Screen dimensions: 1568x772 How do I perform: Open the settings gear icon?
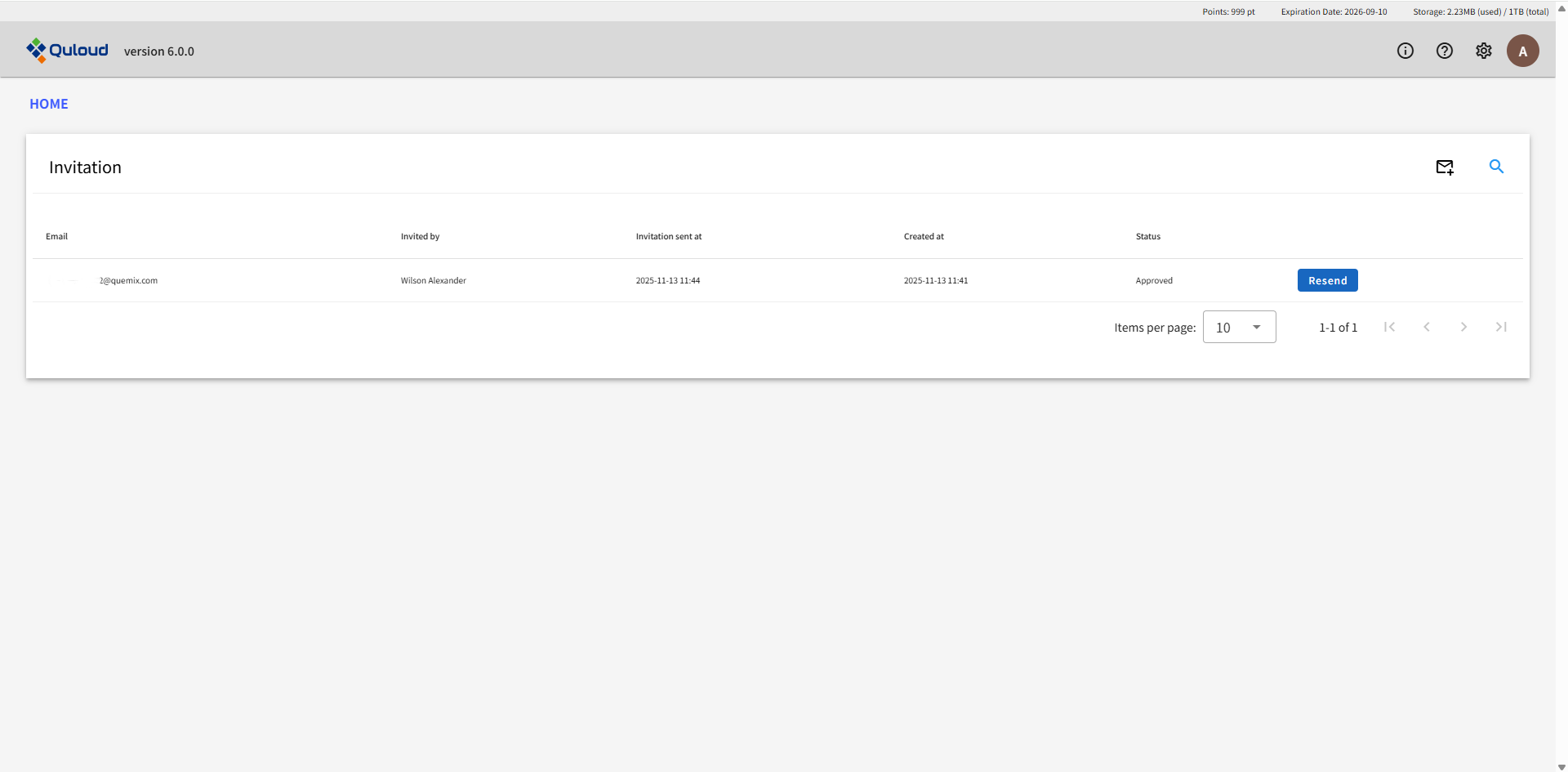pos(1483,51)
